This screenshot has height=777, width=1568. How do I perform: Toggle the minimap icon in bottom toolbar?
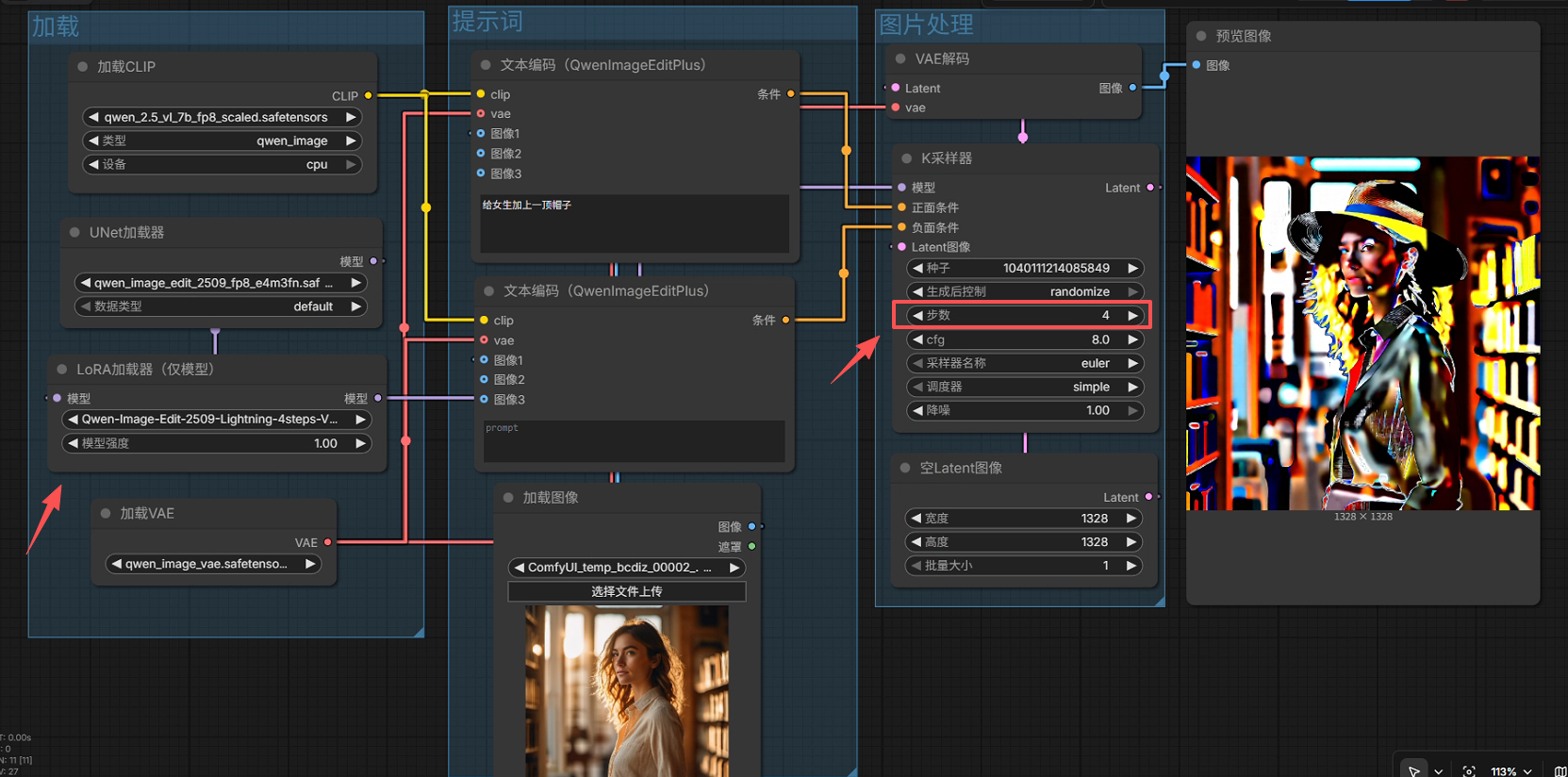pos(1560,770)
